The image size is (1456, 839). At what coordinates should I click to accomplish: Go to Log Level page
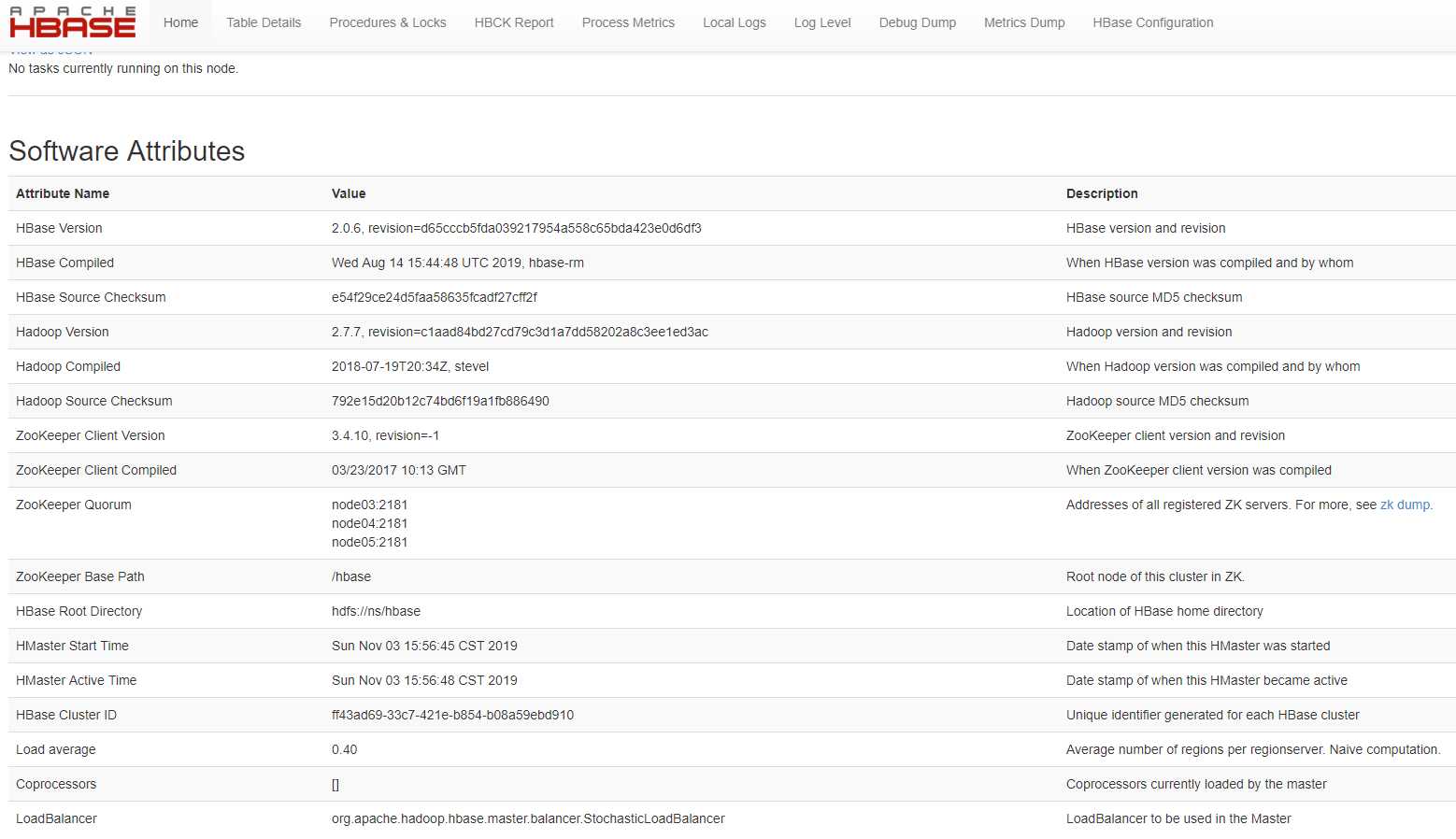(822, 22)
